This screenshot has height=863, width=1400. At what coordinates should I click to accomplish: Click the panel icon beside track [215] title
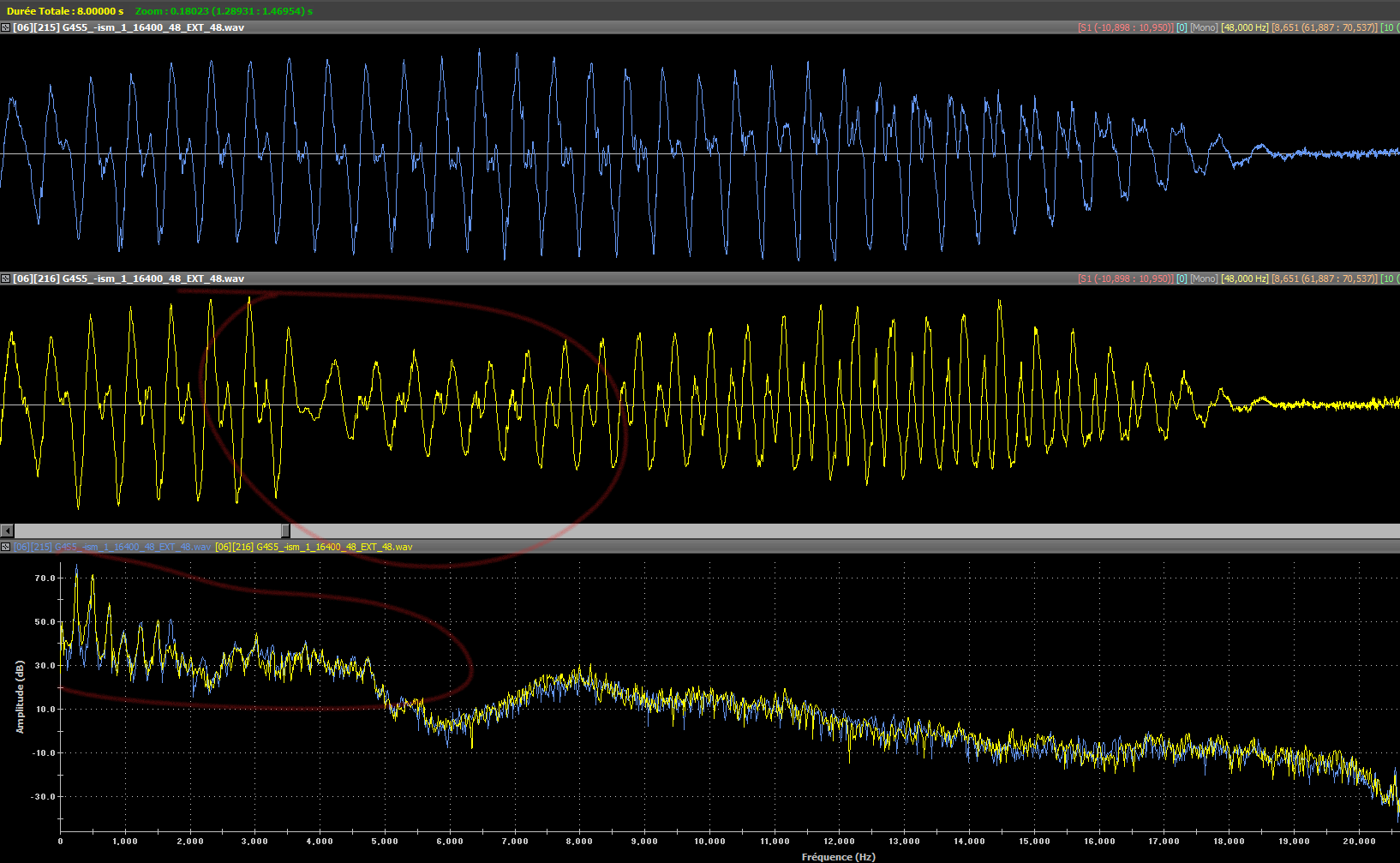tap(5, 27)
